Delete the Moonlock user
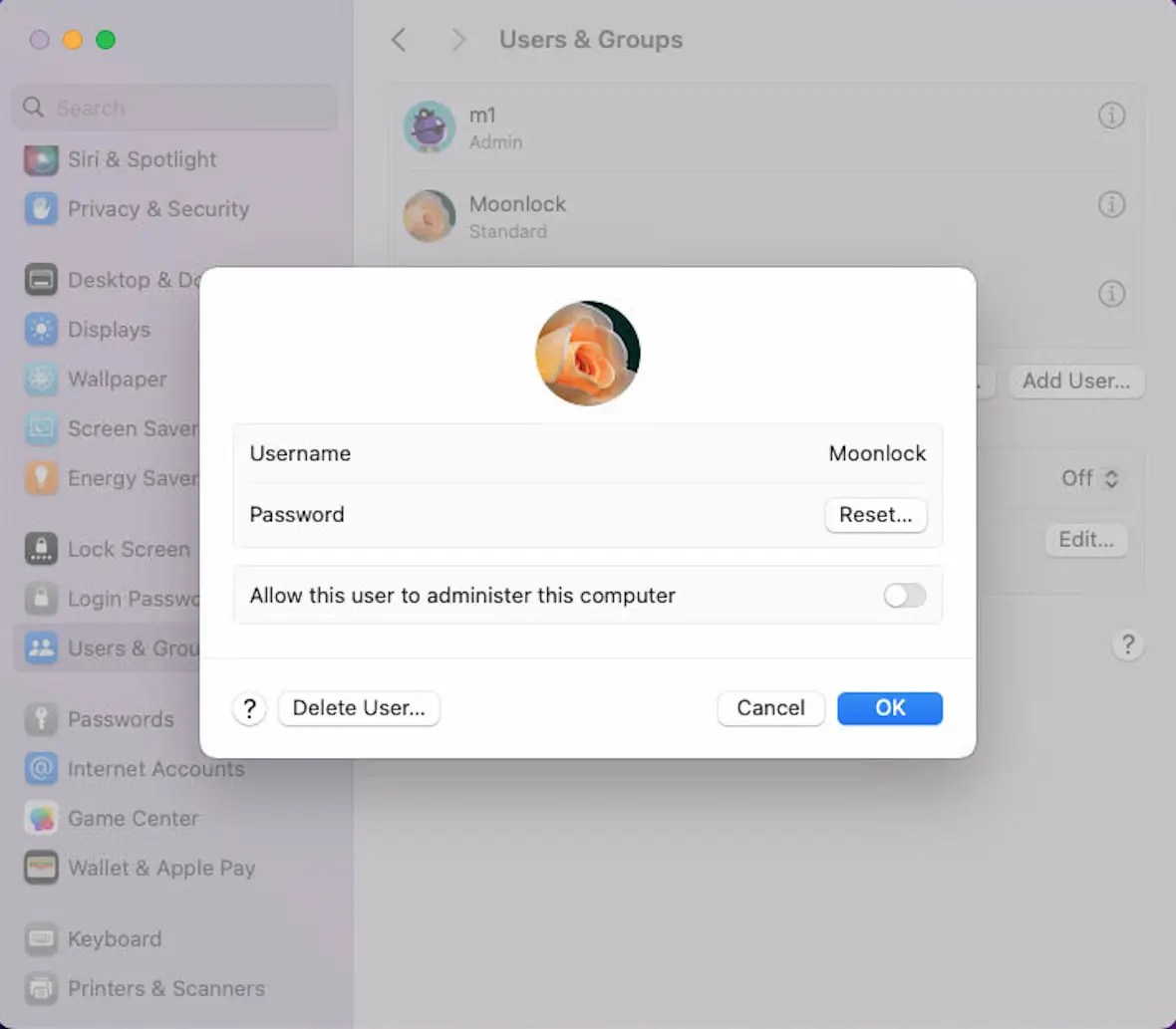This screenshot has width=1176, height=1029. 359,708
